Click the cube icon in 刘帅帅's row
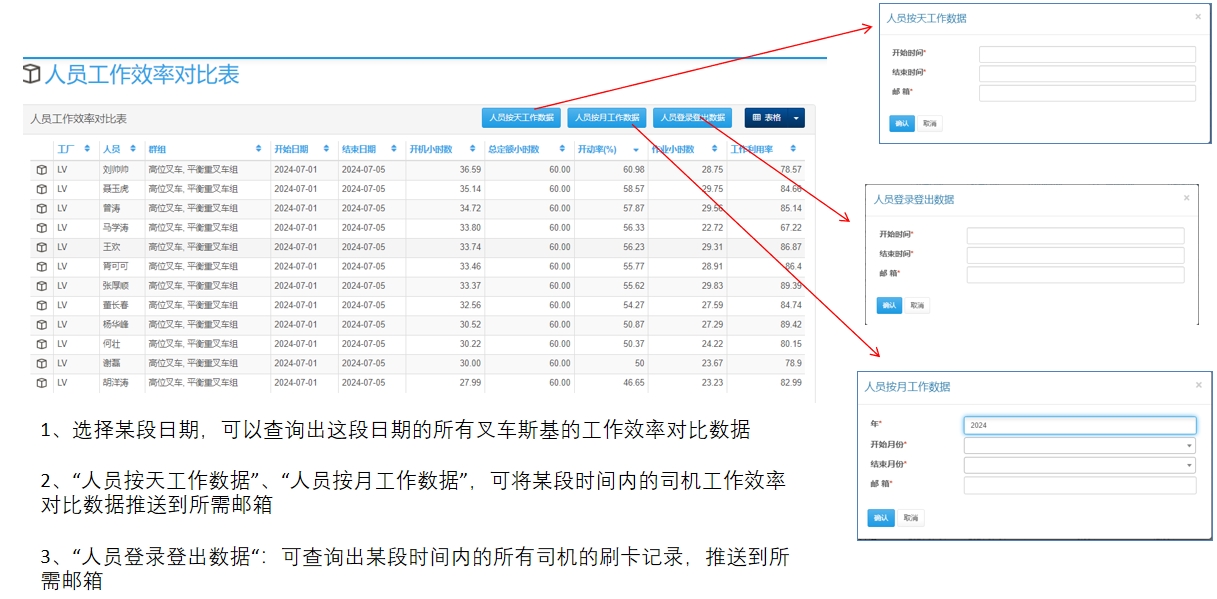Image resolution: width=1217 pixels, height=599 pixels. click(x=41, y=170)
